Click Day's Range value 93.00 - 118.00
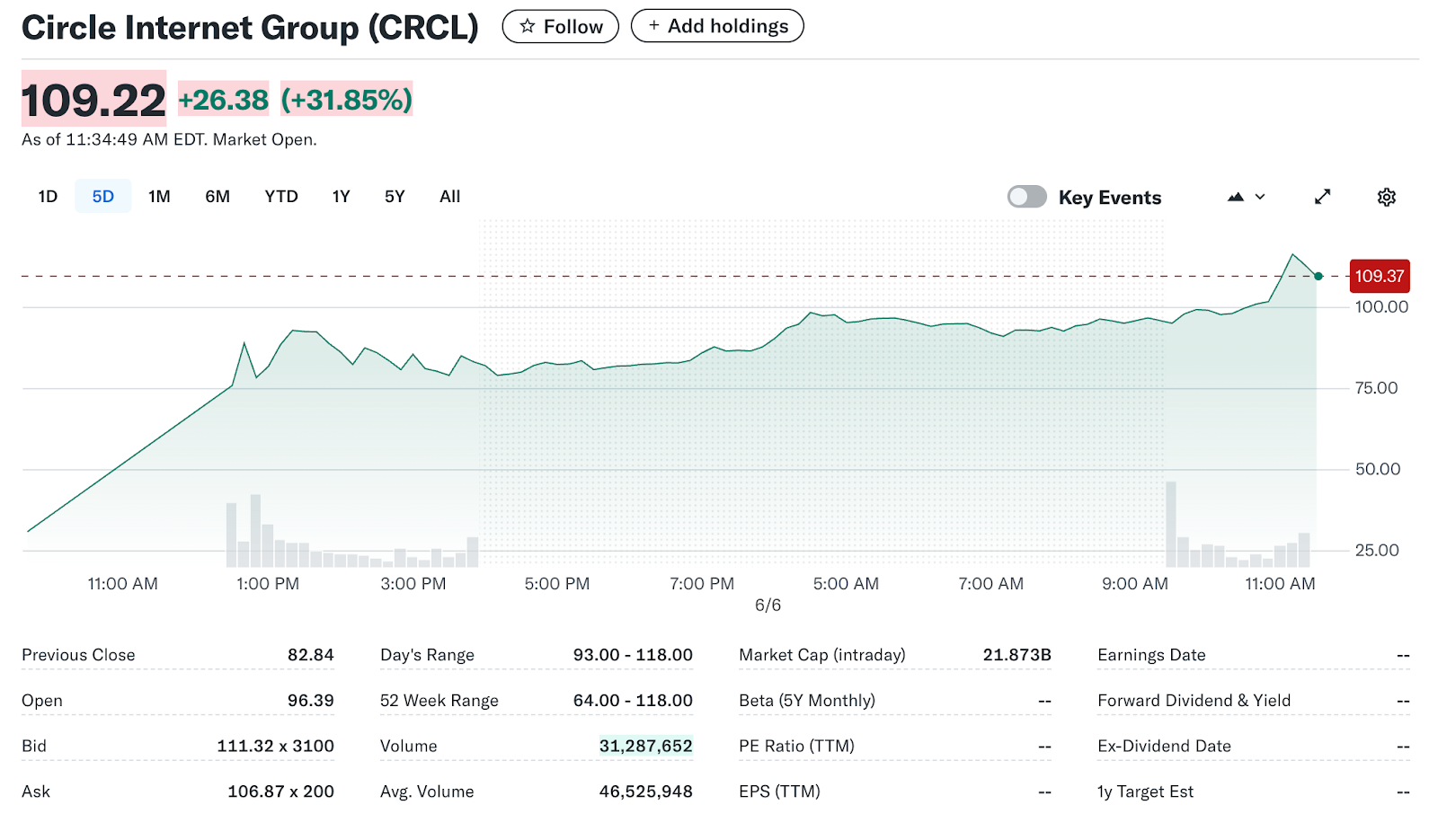The height and width of the screenshot is (840, 1438). [633, 655]
